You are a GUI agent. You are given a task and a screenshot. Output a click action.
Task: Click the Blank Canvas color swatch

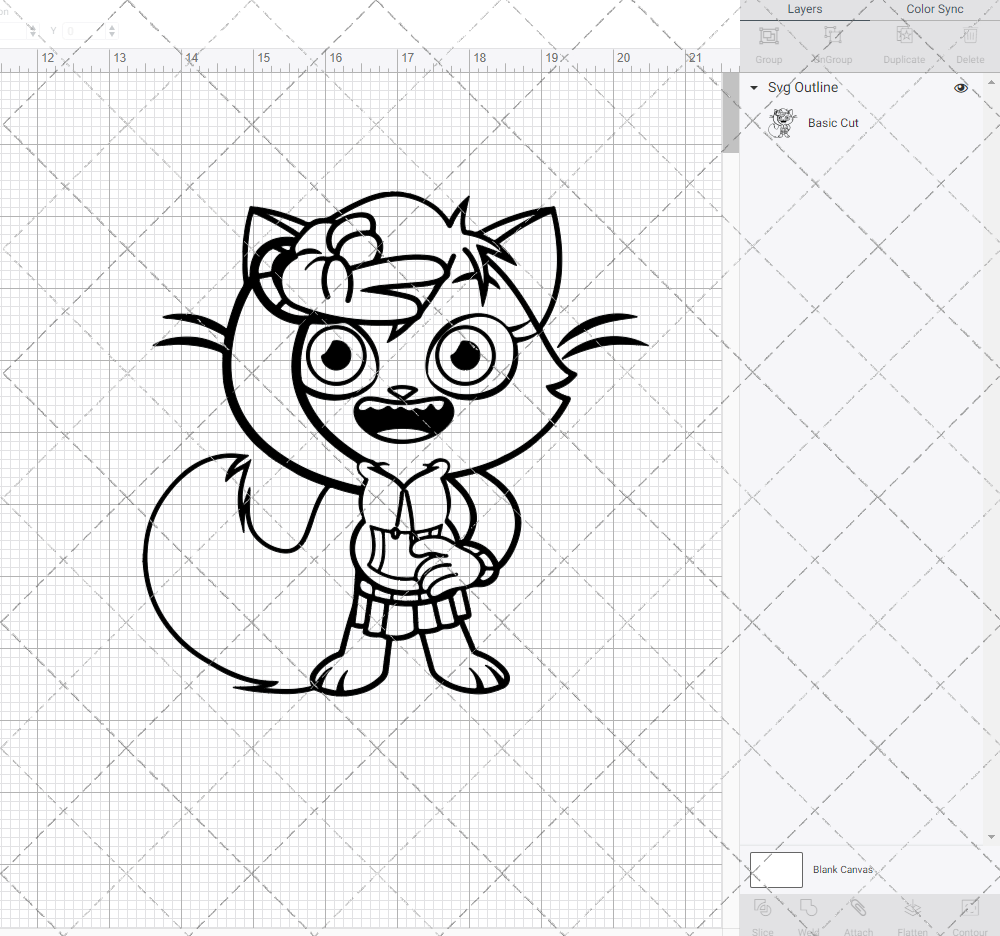point(775,869)
